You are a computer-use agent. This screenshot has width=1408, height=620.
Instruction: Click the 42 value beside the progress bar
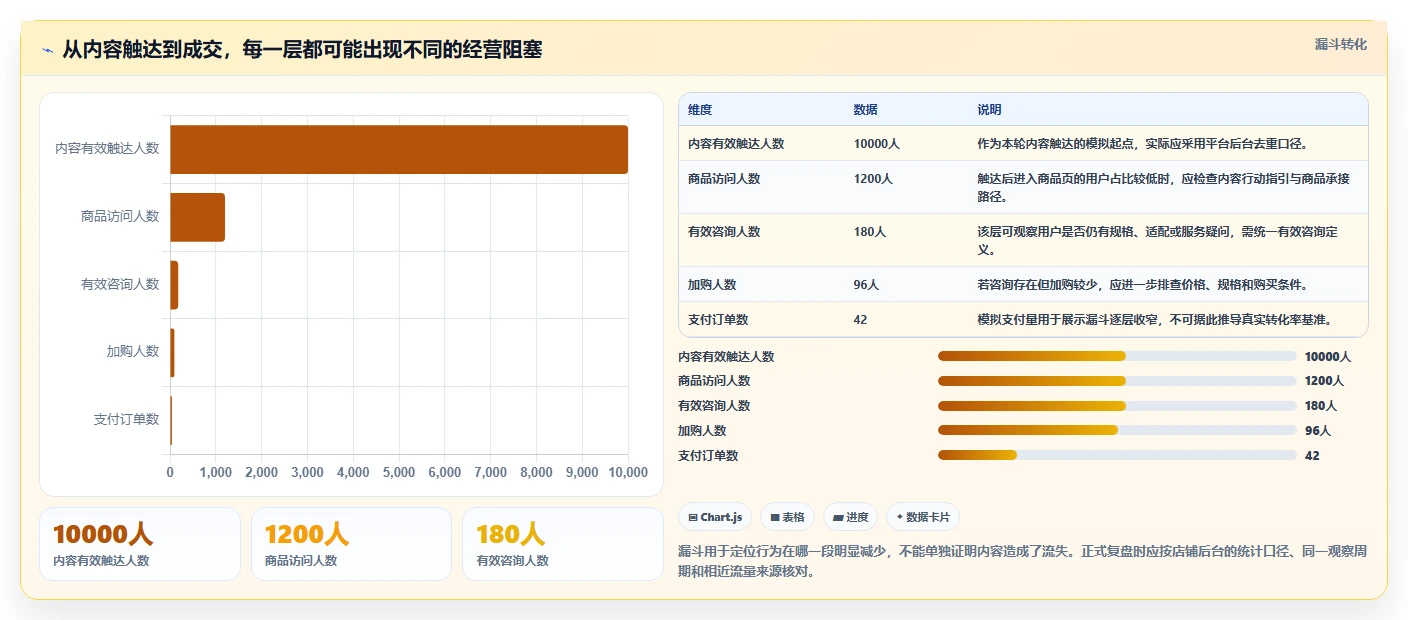point(1312,456)
